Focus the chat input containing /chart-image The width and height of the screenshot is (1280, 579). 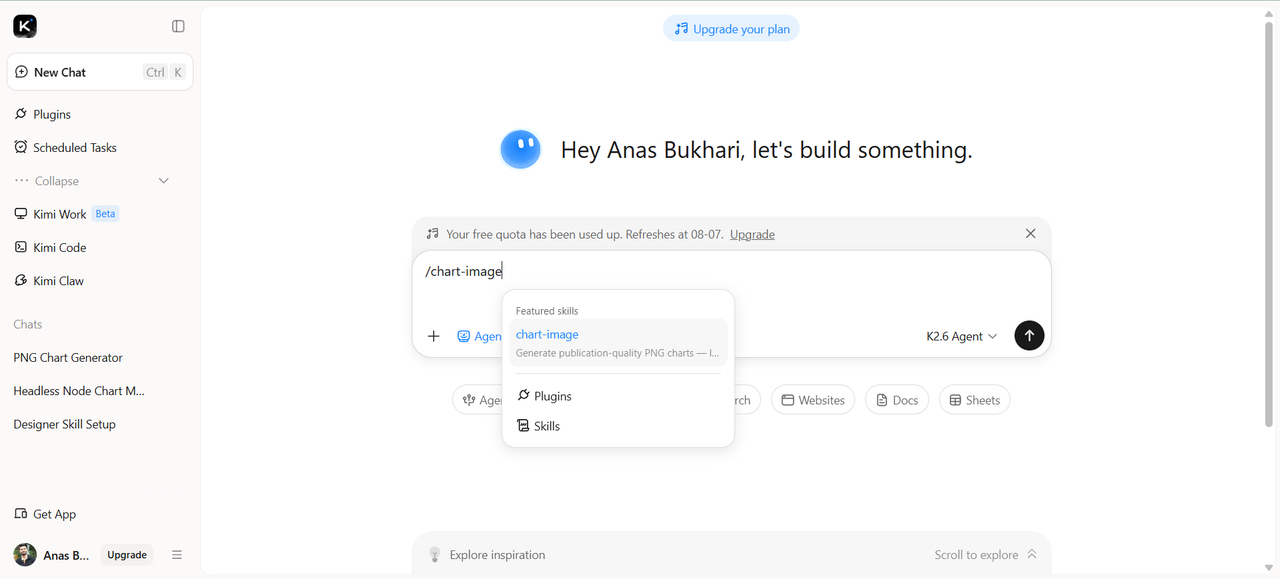[x=731, y=271]
